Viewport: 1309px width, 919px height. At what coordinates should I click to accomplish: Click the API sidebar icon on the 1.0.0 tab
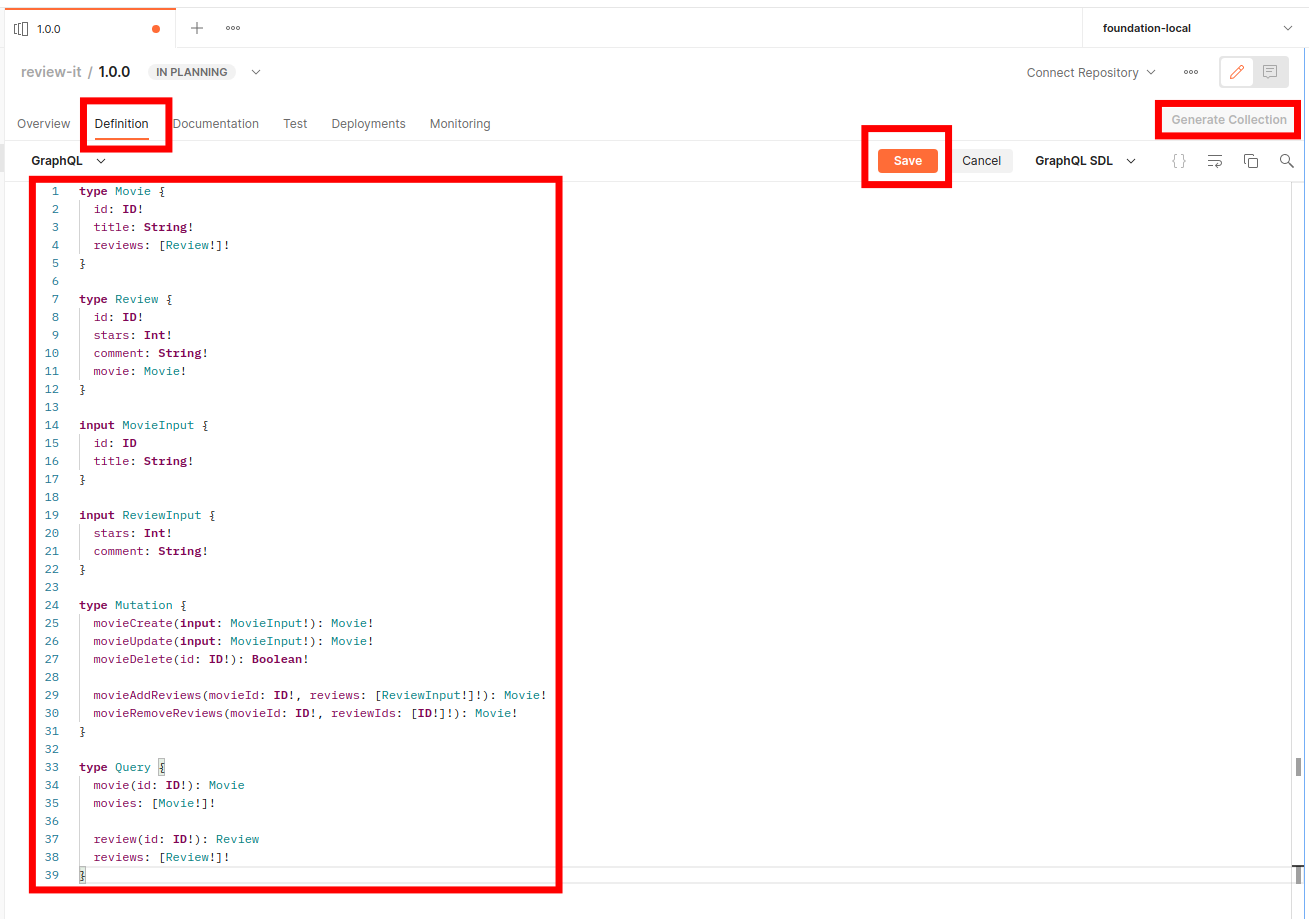[21, 28]
